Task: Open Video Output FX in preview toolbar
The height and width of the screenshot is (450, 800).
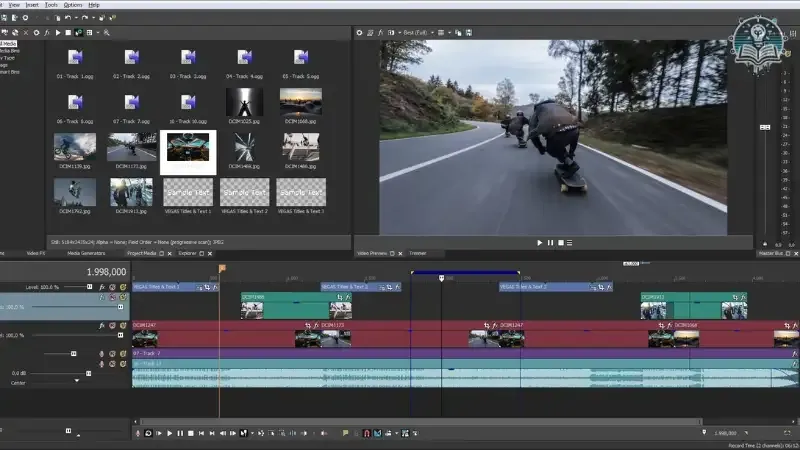Action: (x=381, y=33)
